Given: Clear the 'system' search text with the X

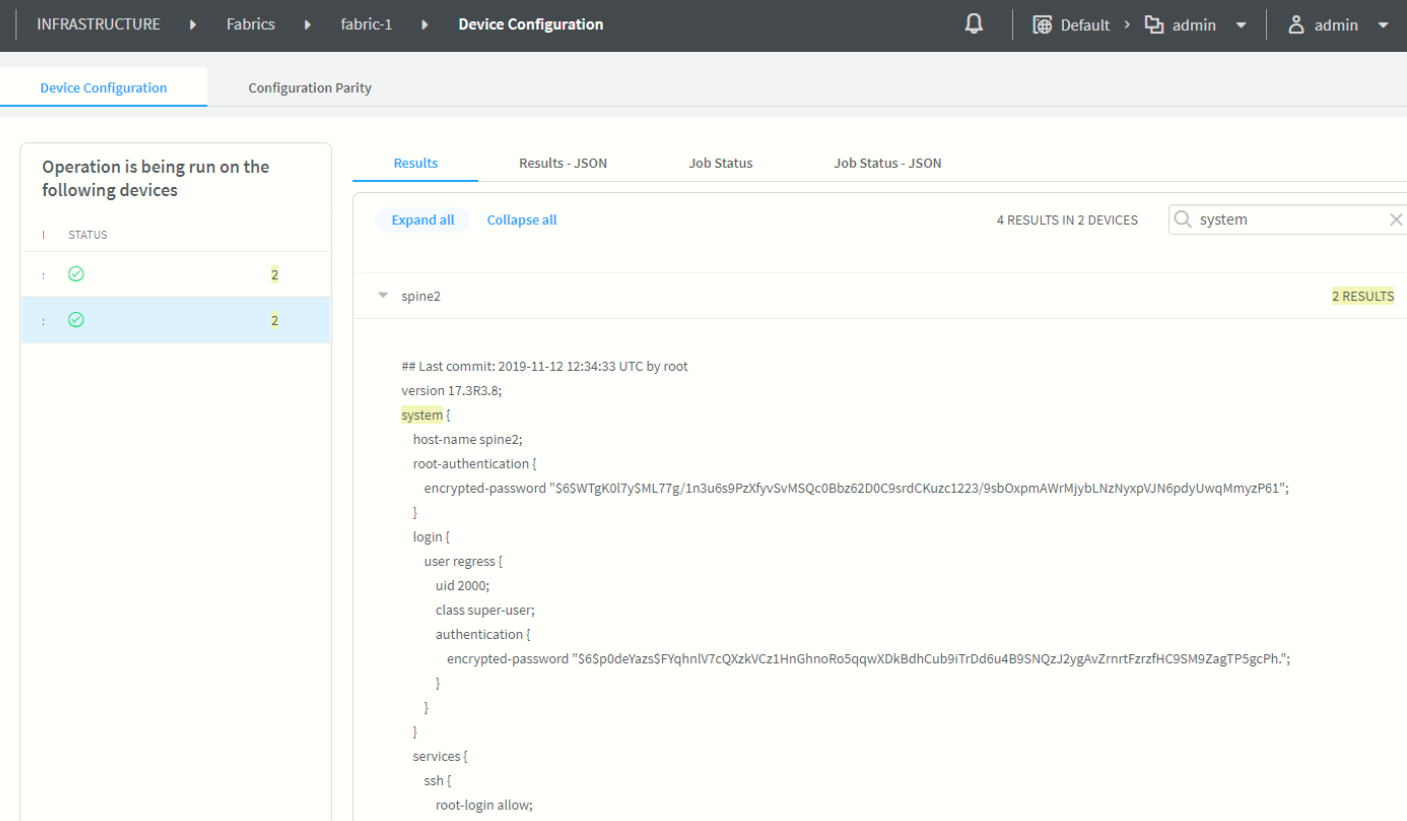Looking at the screenshot, I should [1396, 219].
